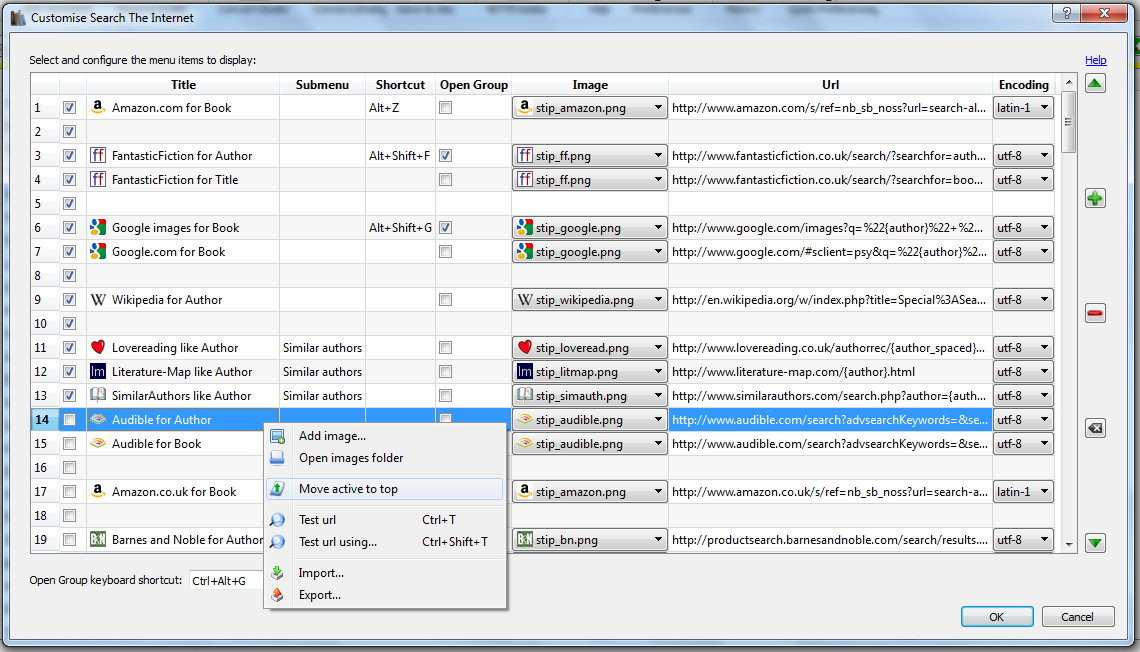Click the Test url magnifier icon
The height and width of the screenshot is (652, 1140).
[x=277, y=520]
